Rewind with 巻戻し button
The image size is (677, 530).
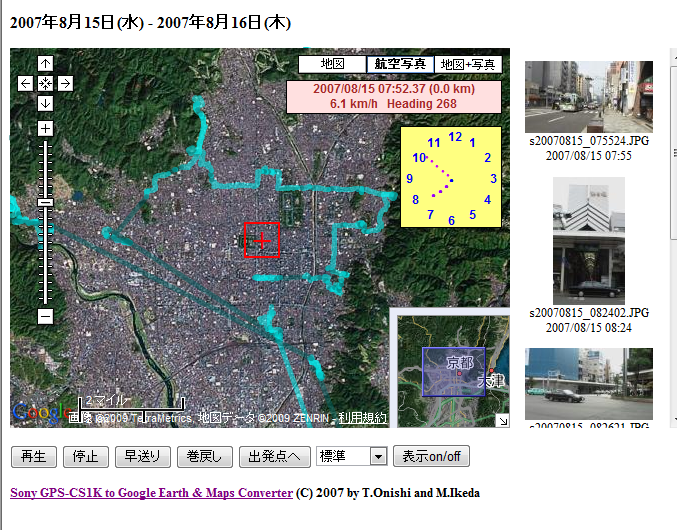click(x=205, y=457)
